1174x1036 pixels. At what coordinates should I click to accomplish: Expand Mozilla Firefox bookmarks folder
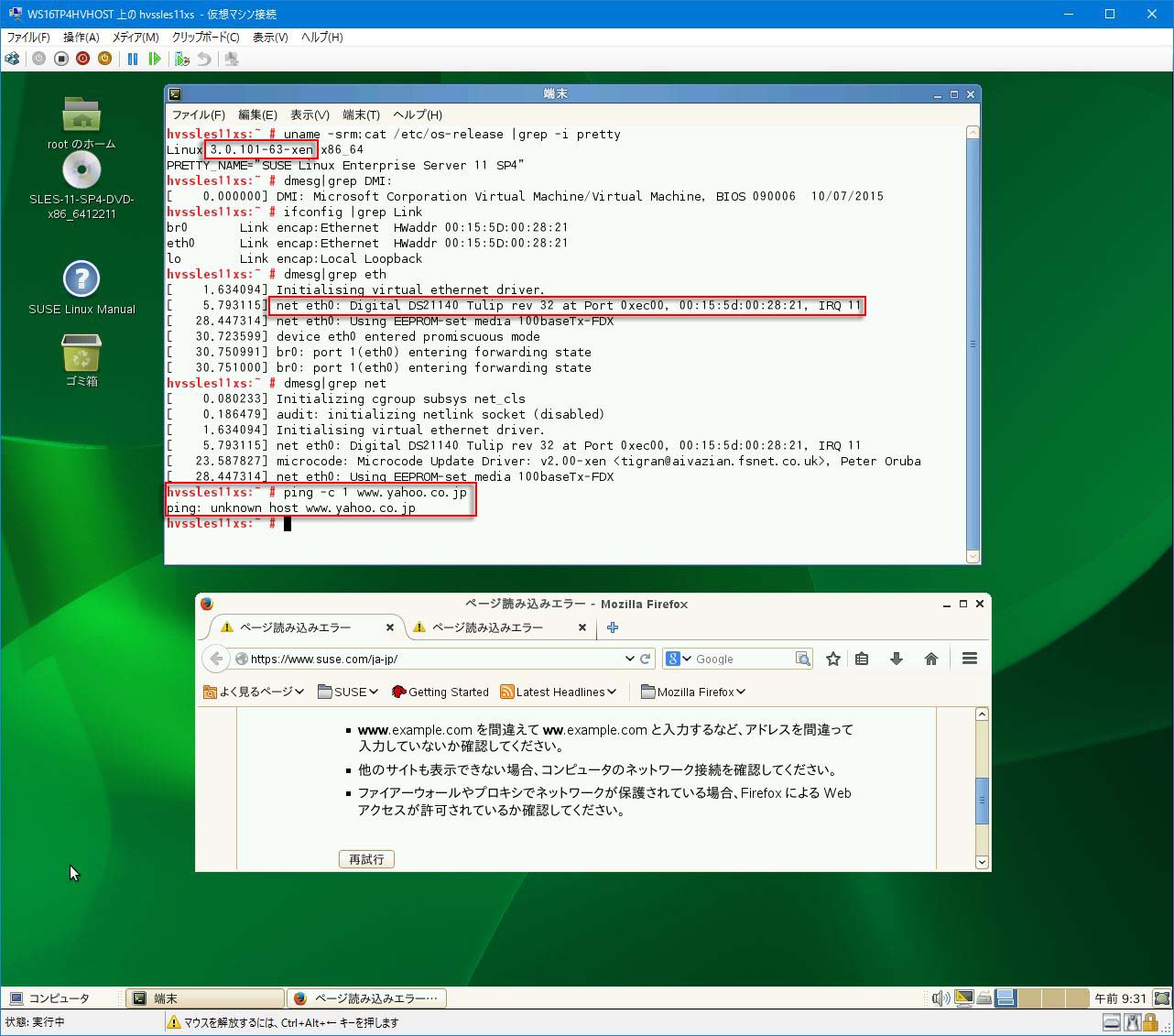693,692
